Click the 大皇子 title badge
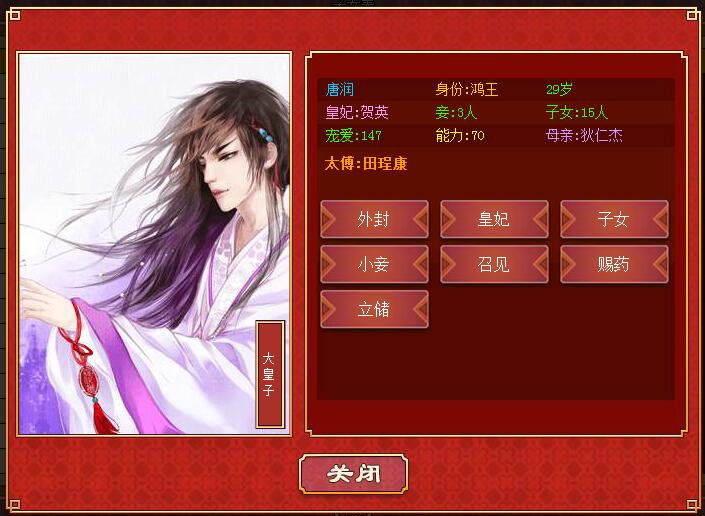The height and width of the screenshot is (516, 705). [x=270, y=374]
